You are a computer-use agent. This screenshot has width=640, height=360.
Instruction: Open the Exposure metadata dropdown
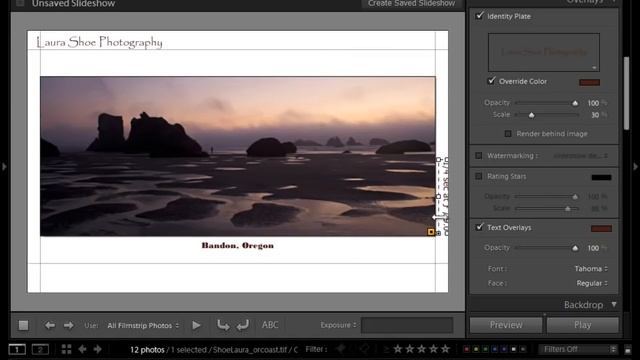pyautogui.click(x=338, y=325)
